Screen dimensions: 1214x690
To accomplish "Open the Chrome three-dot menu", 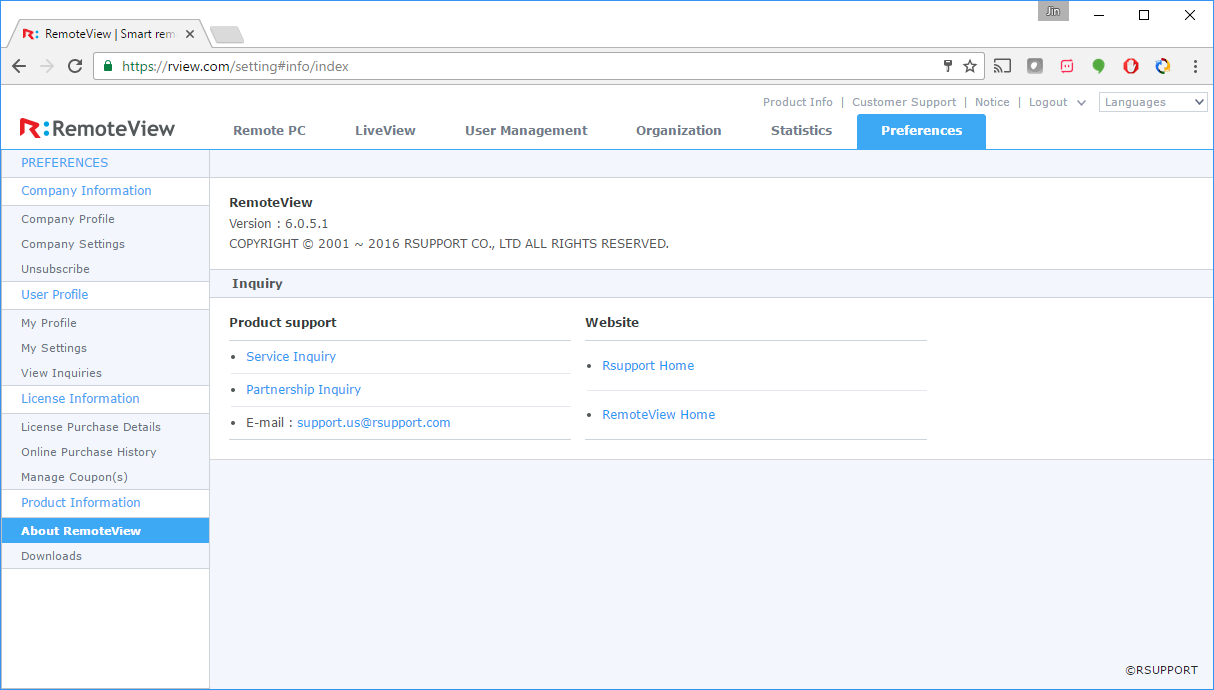I will point(1195,66).
